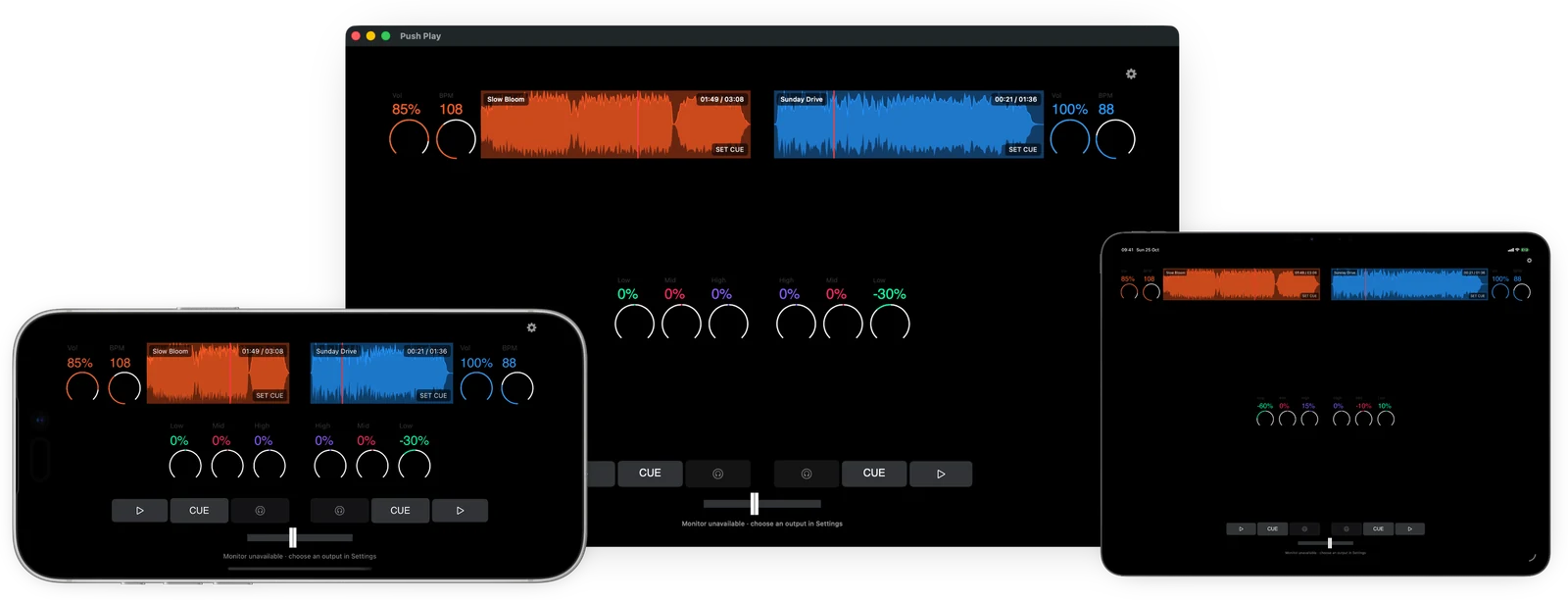1568x600 pixels.
Task: Toggle left headphone monitor on the iPhone
Action: (x=260, y=511)
